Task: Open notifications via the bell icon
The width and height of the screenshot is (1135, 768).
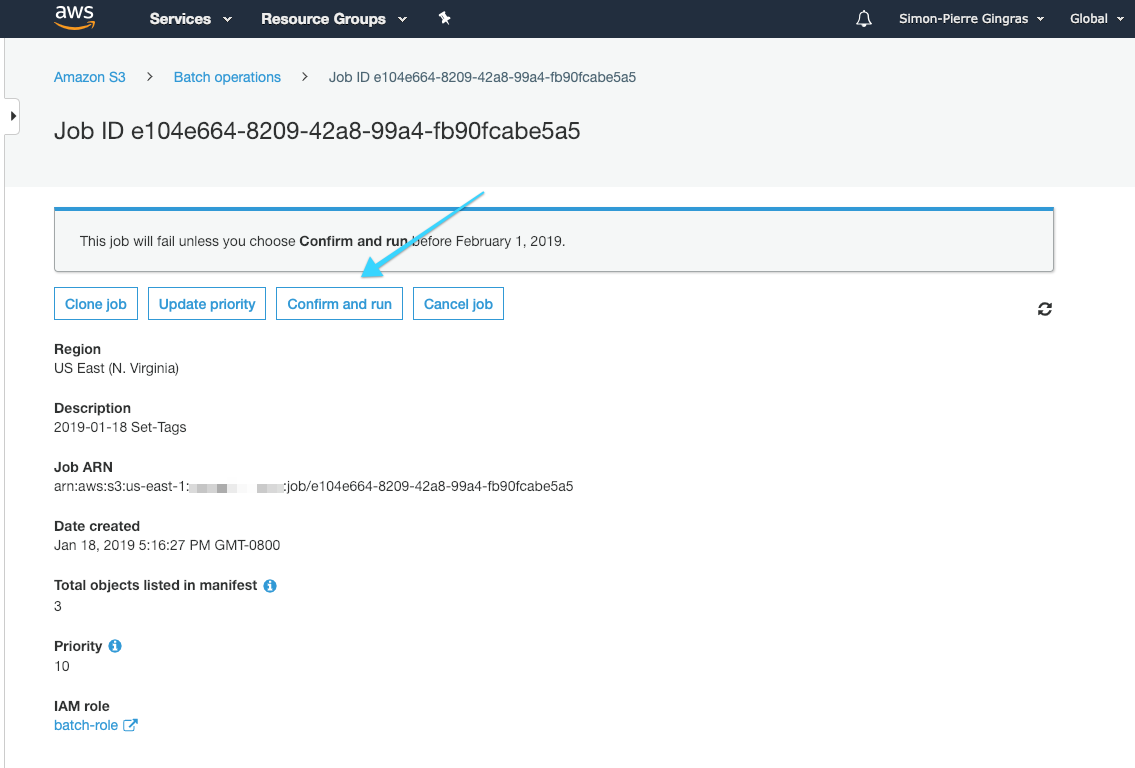Action: click(x=863, y=17)
